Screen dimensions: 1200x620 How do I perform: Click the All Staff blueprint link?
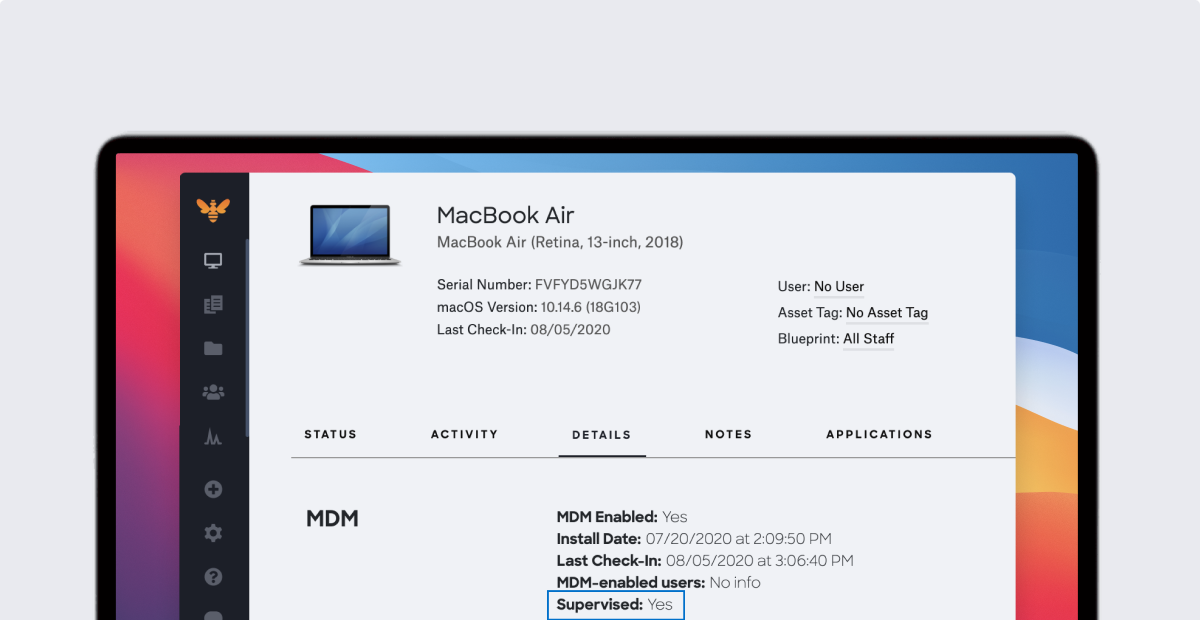(x=868, y=338)
